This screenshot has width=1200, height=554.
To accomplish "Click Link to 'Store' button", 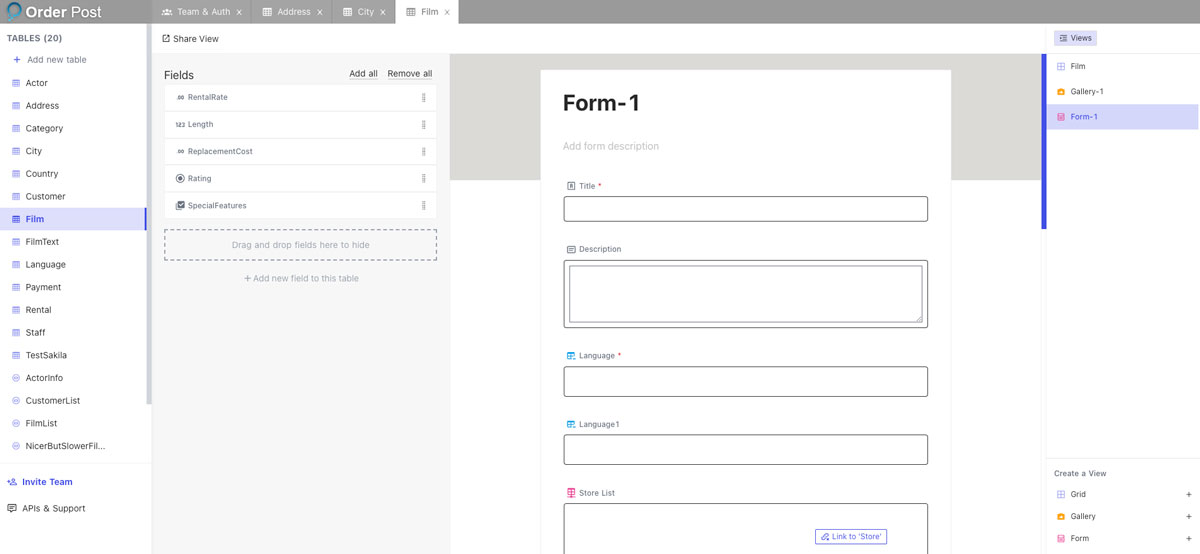I will [x=851, y=537].
